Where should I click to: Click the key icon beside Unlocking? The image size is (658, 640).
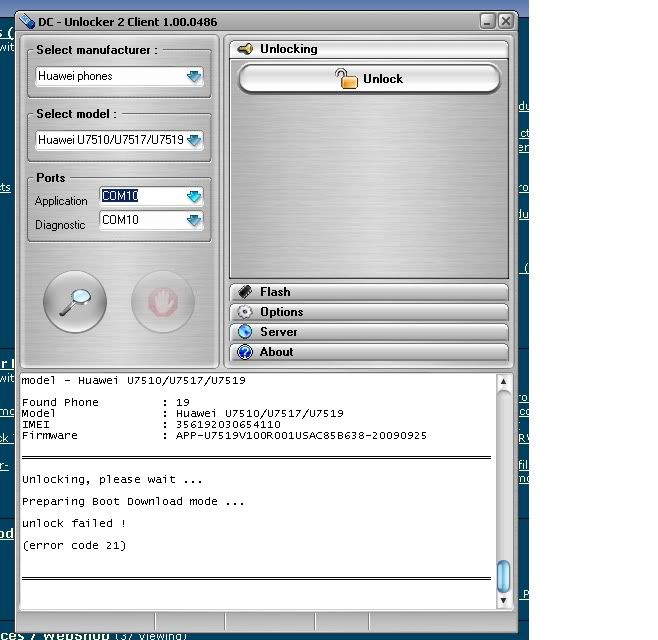[245, 49]
